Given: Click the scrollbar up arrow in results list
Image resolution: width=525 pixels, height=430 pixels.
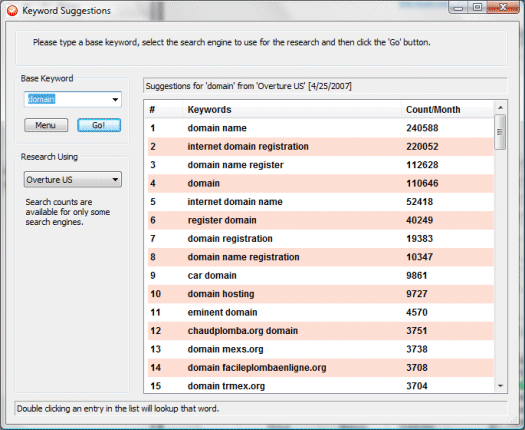Looking at the screenshot, I should pos(500,108).
